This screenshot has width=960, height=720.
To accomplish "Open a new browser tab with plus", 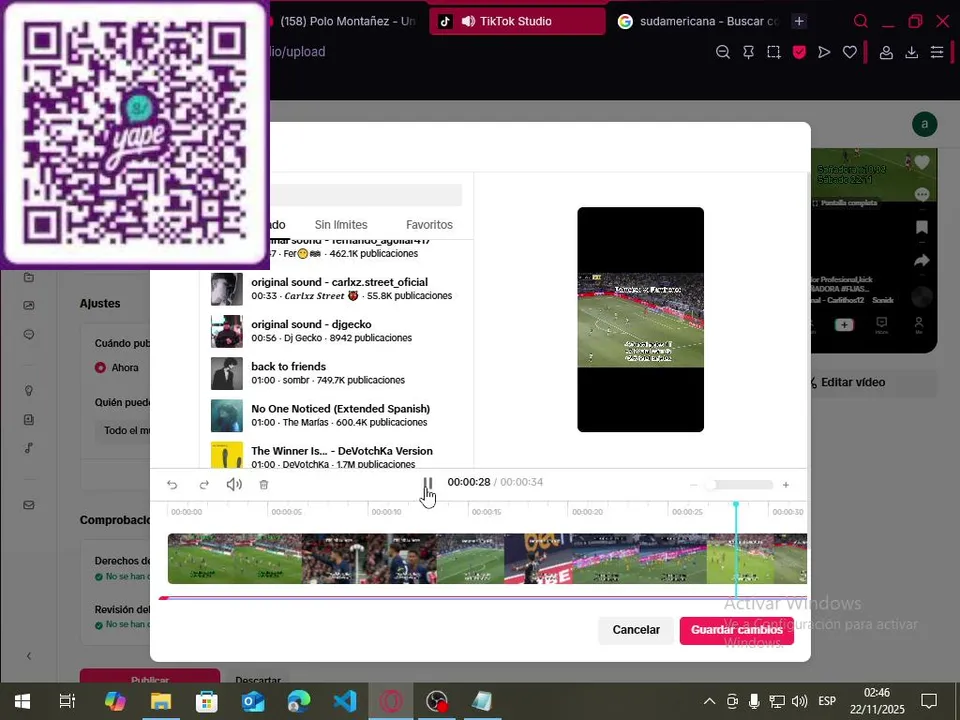I will [x=799, y=21].
